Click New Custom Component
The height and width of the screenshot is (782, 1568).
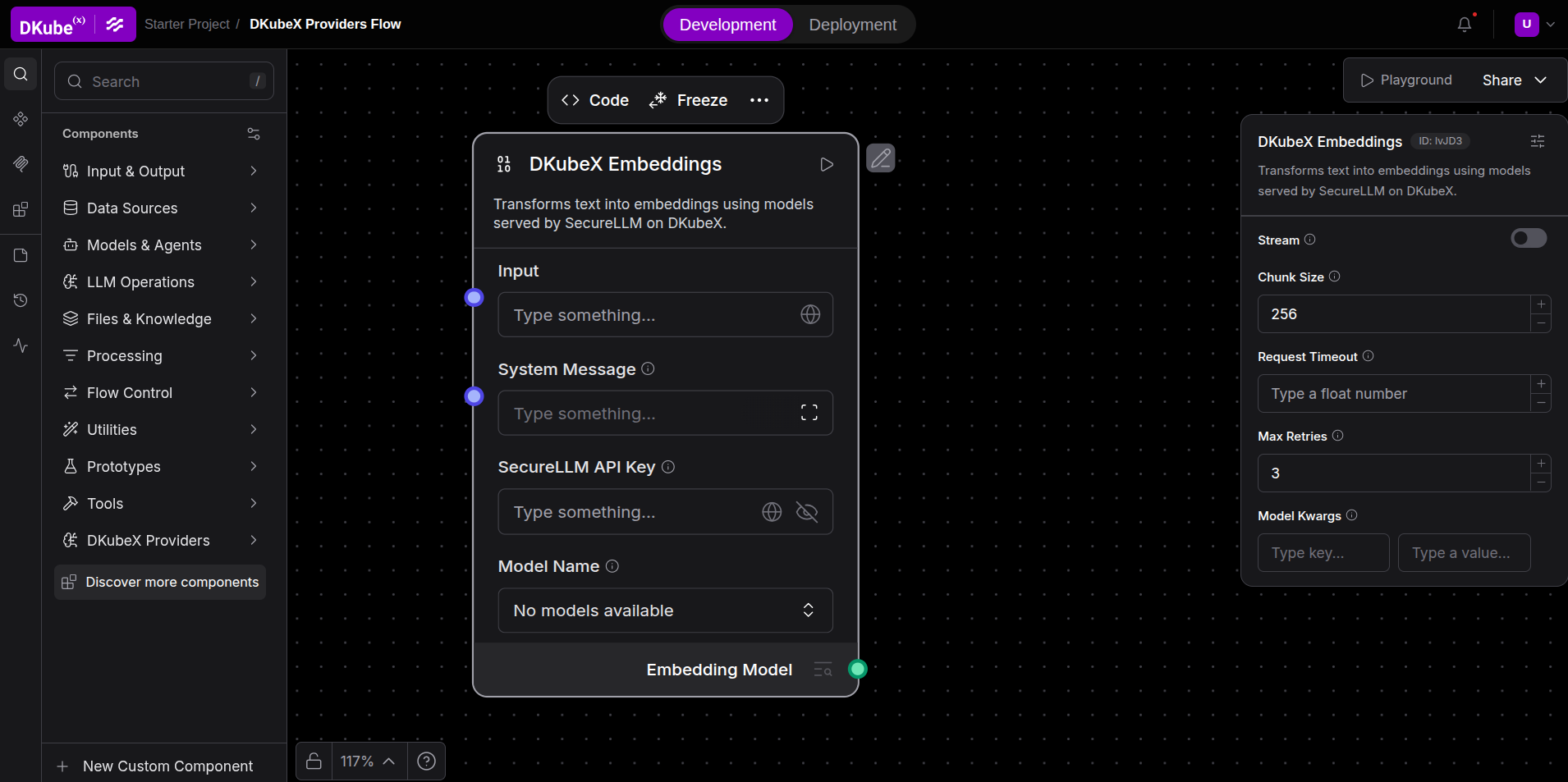tap(154, 766)
